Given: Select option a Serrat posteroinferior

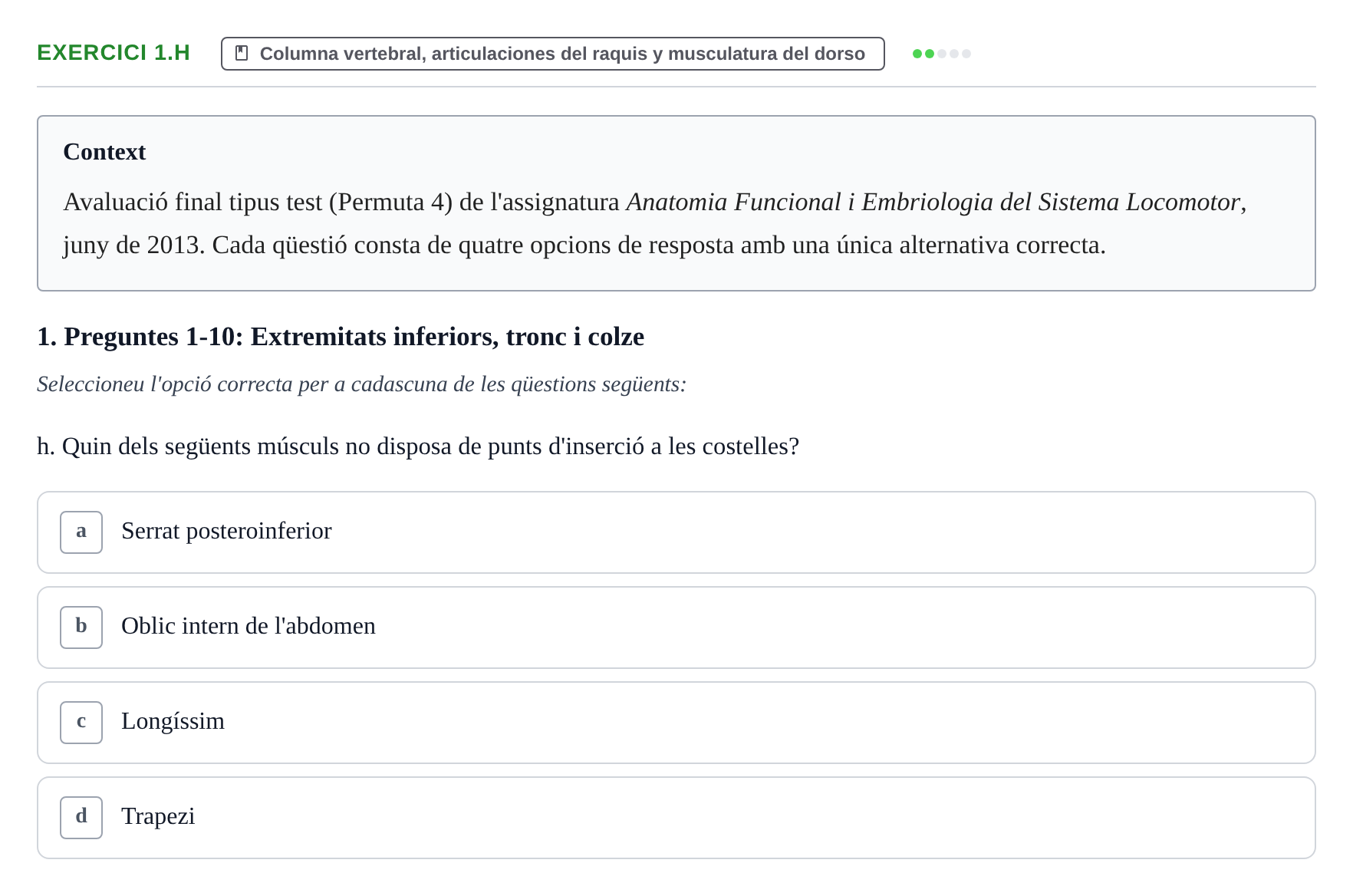Looking at the screenshot, I should (x=676, y=532).
